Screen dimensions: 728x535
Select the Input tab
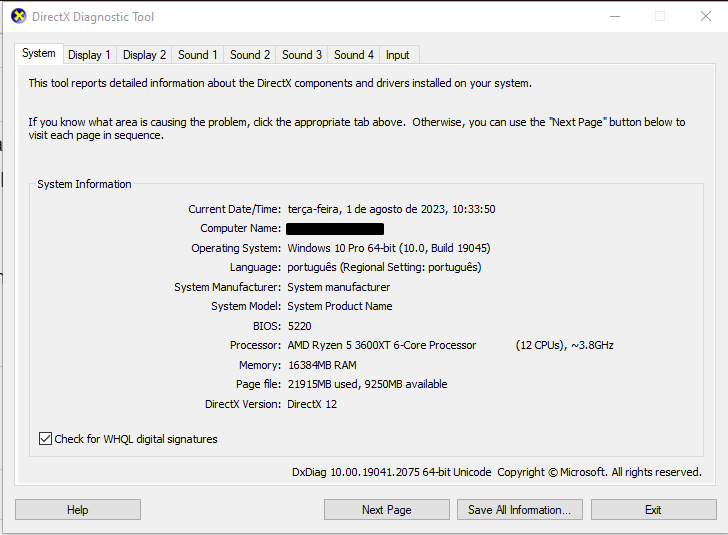397,55
